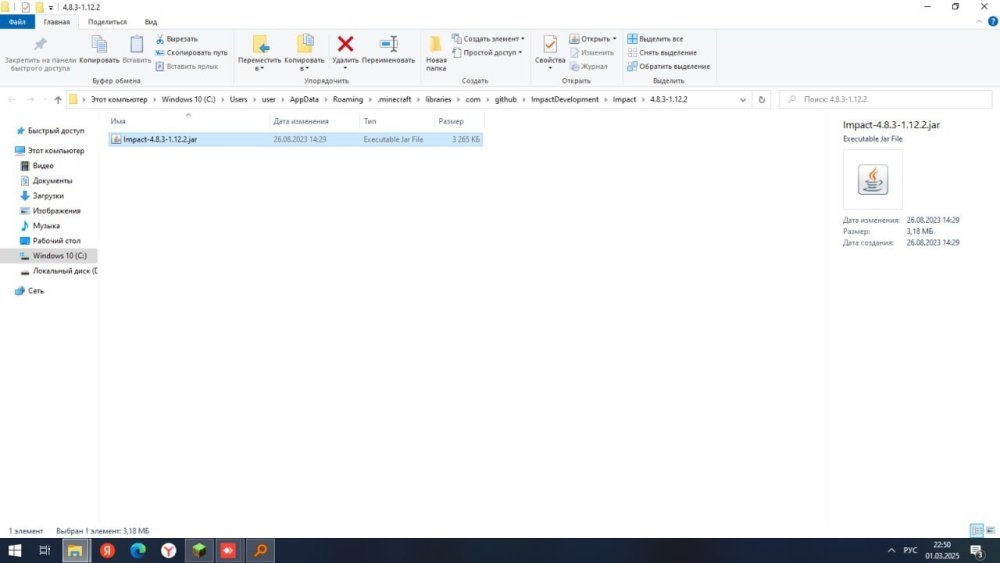
Task: Open Изображения in the sidebar
Action: [50, 210]
